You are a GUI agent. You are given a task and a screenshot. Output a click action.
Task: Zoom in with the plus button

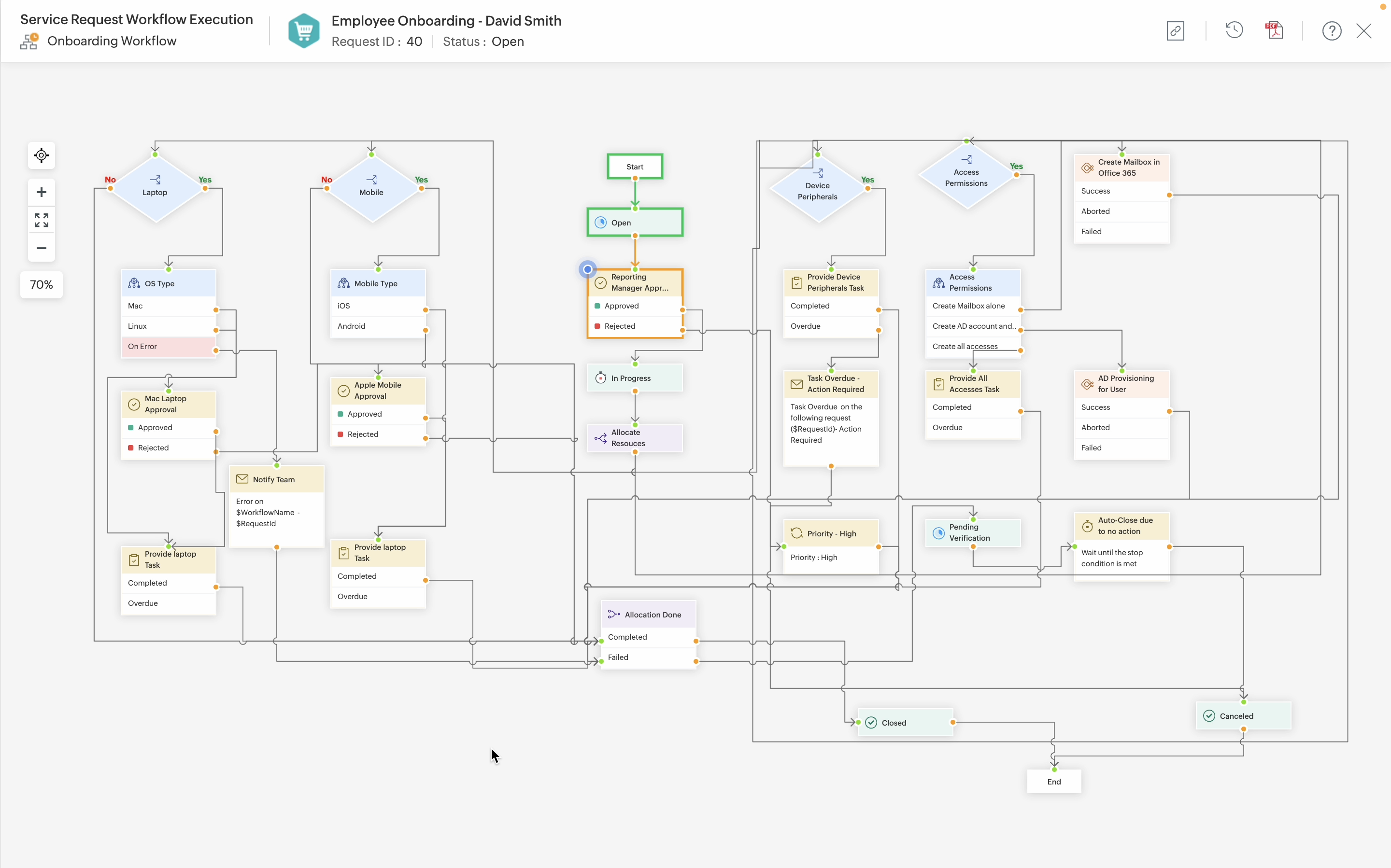(x=42, y=192)
